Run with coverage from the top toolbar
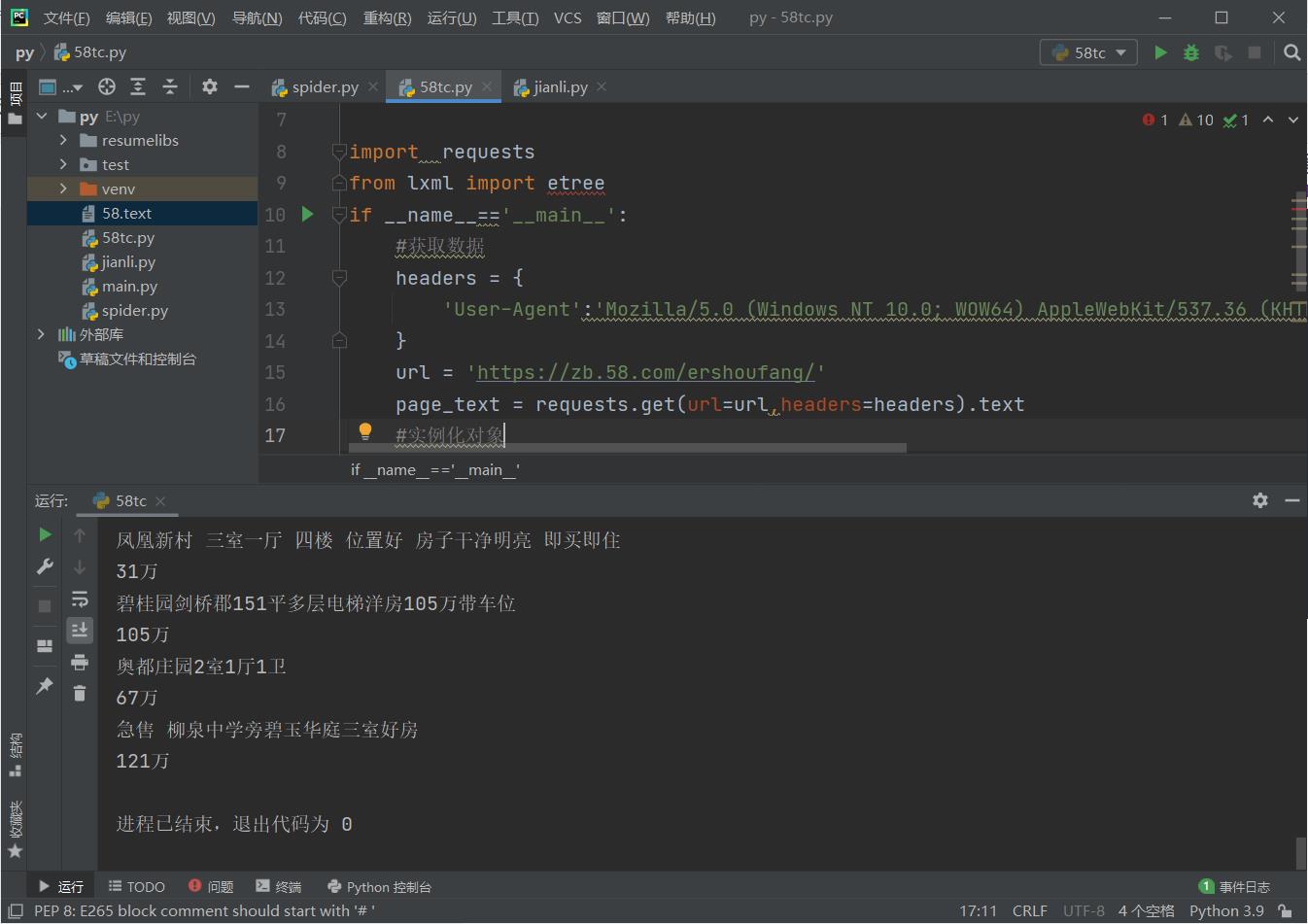This screenshot has width=1308, height=924. (x=1223, y=52)
